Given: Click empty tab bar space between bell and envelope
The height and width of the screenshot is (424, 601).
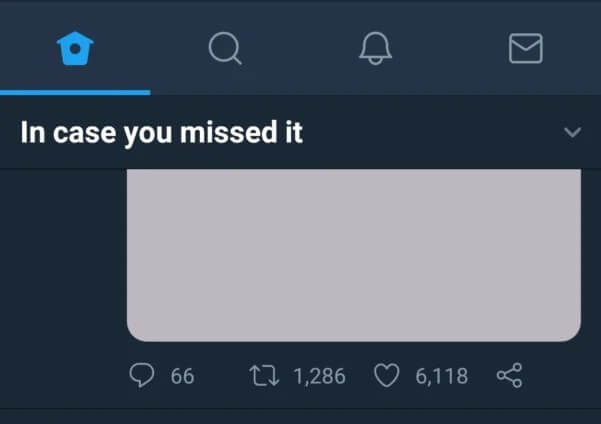Looking at the screenshot, I should click(450, 48).
